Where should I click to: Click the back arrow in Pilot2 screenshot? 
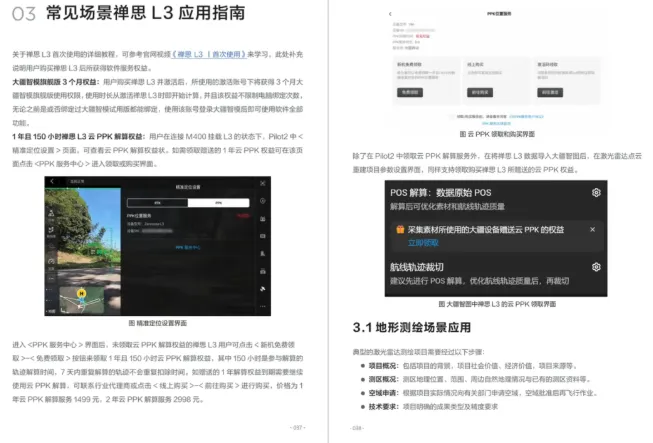pos(52,181)
